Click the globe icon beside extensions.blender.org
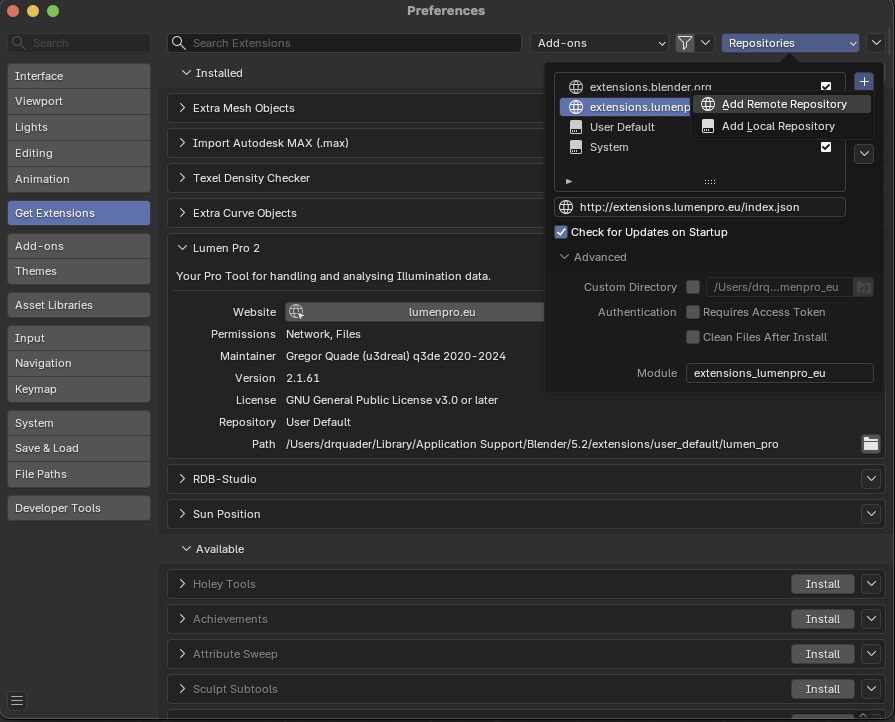This screenshot has width=895, height=722. [575, 87]
